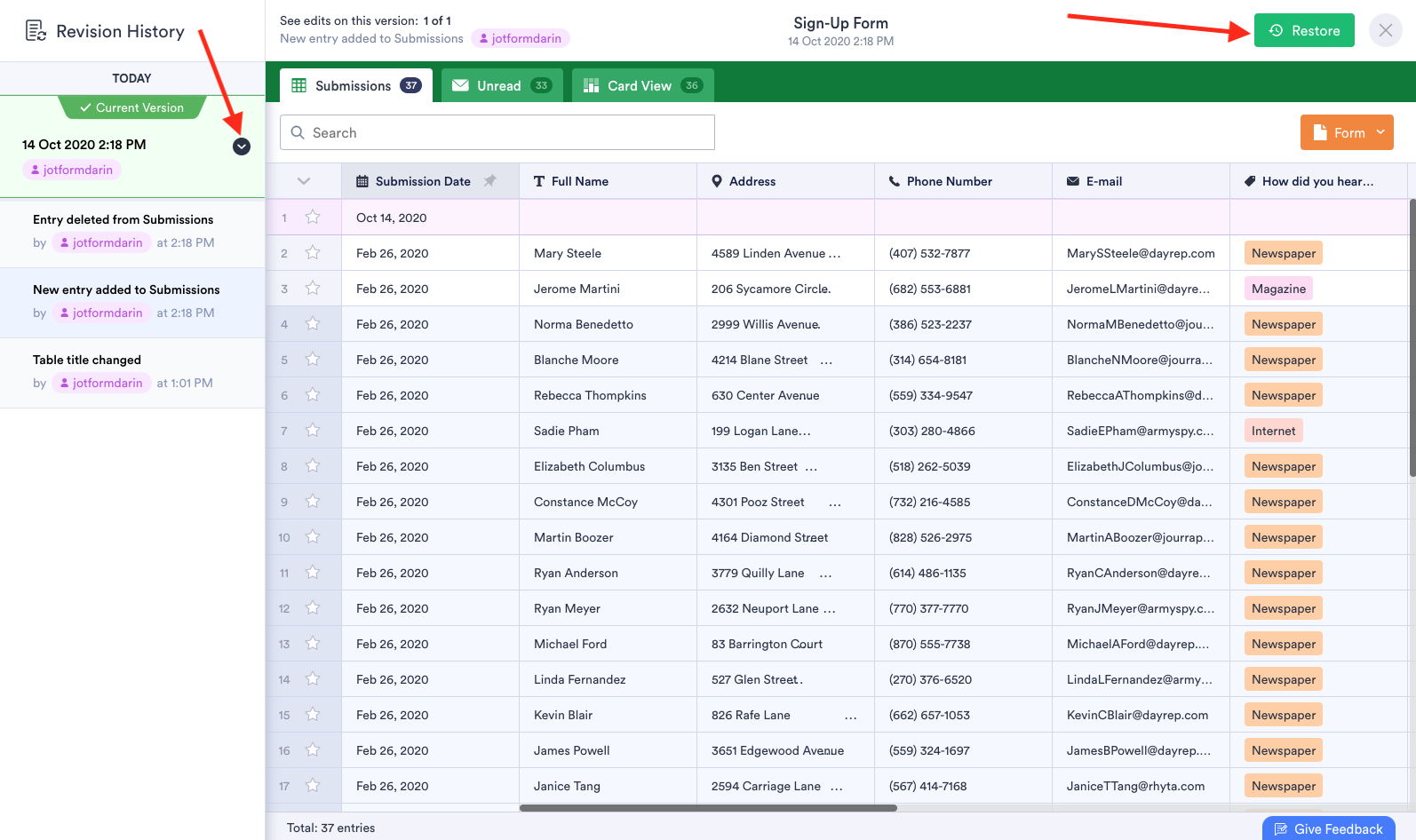Click the pin icon beside Submission Date
The height and width of the screenshot is (840, 1416).
[489, 181]
